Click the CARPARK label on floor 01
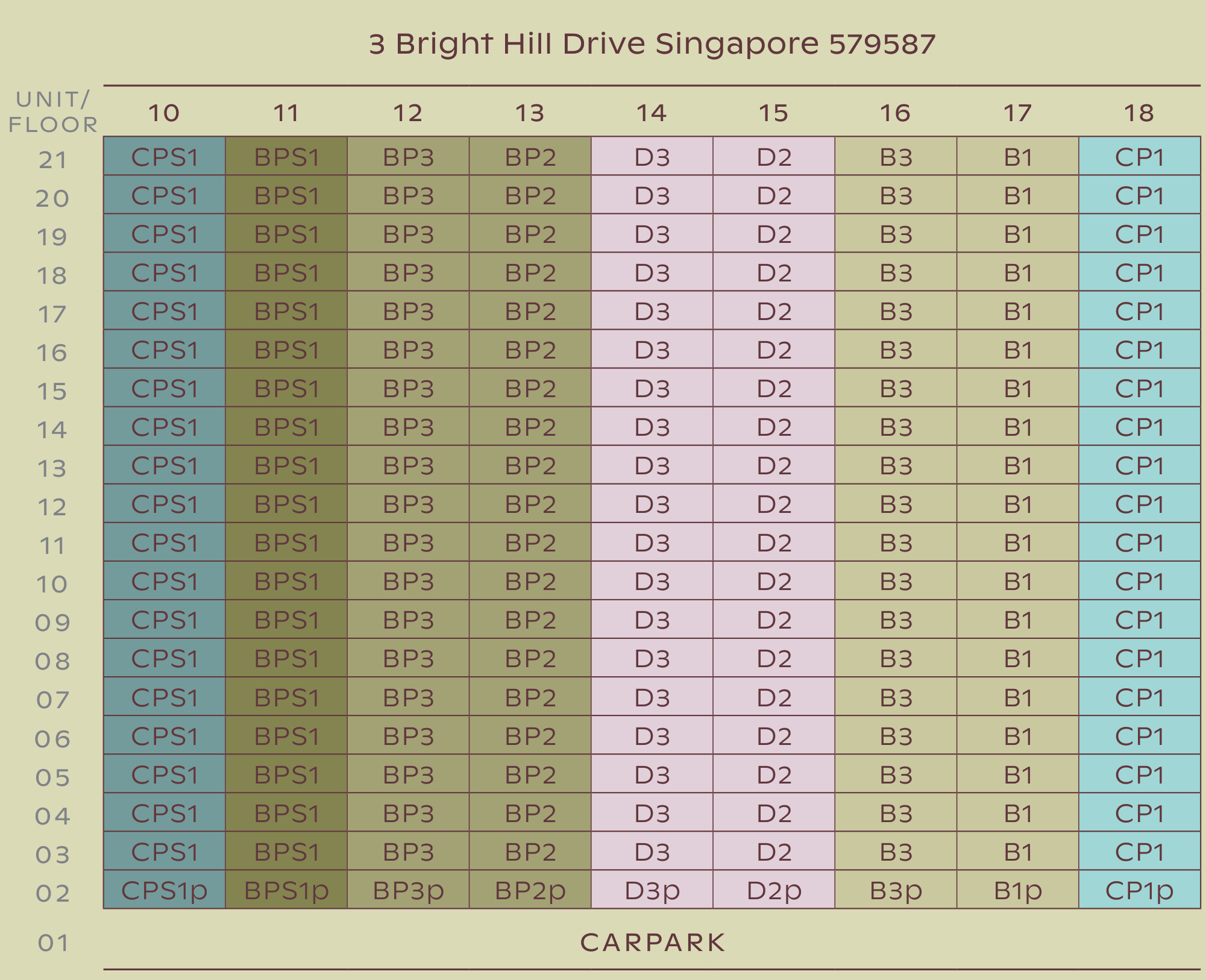Screen dimensions: 1206x980 (653, 943)
